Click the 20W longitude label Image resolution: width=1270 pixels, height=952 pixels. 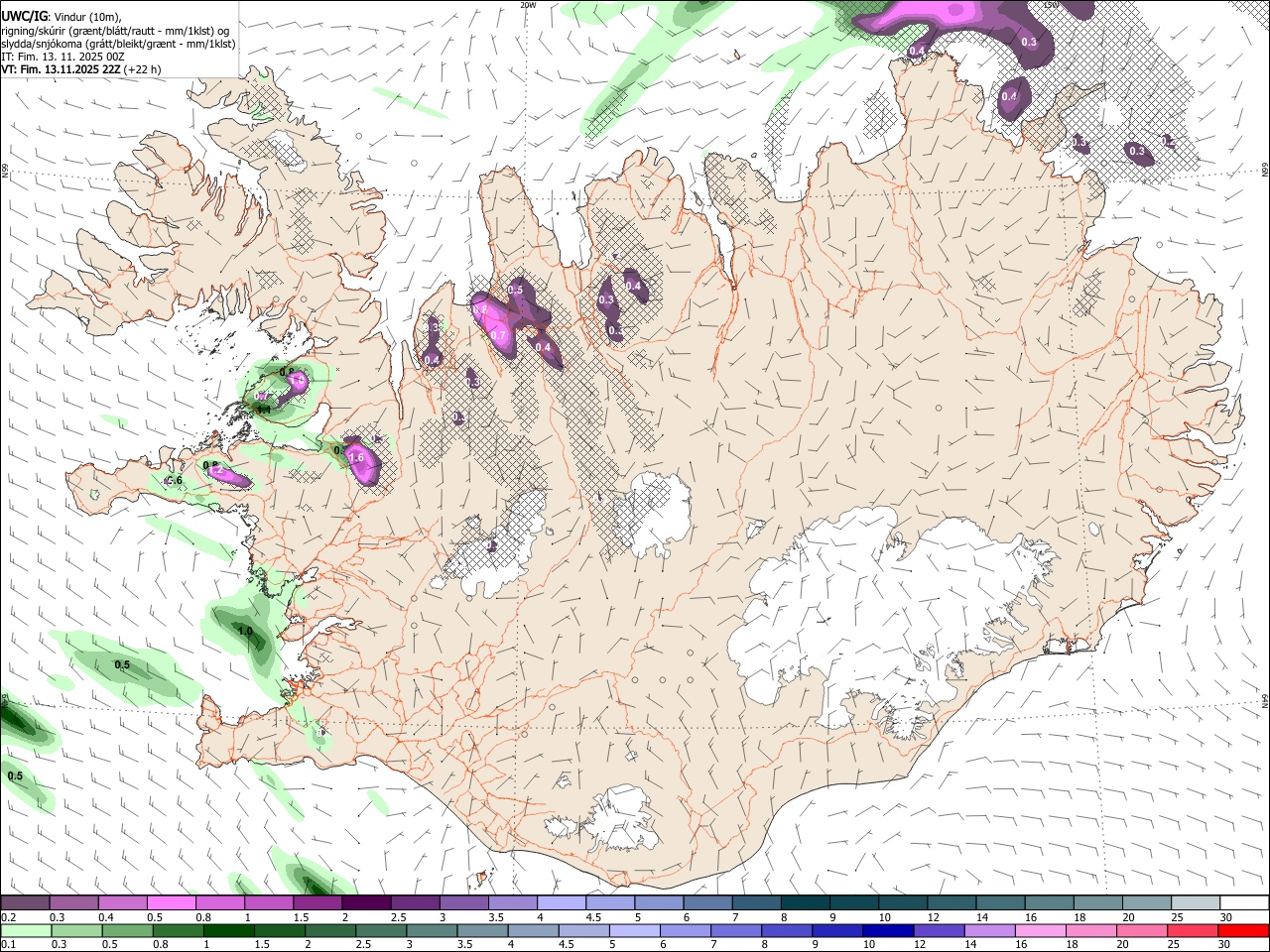point(528,5)
